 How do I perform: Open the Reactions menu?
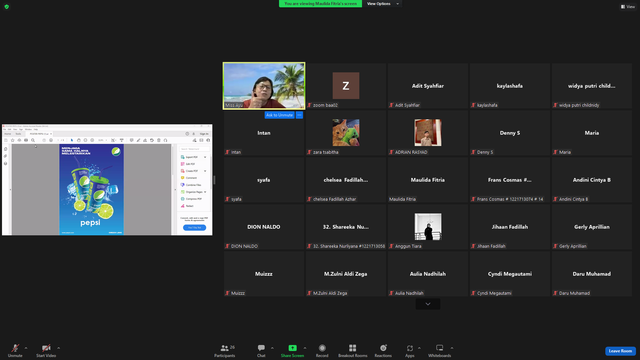[x=383, y=350]
